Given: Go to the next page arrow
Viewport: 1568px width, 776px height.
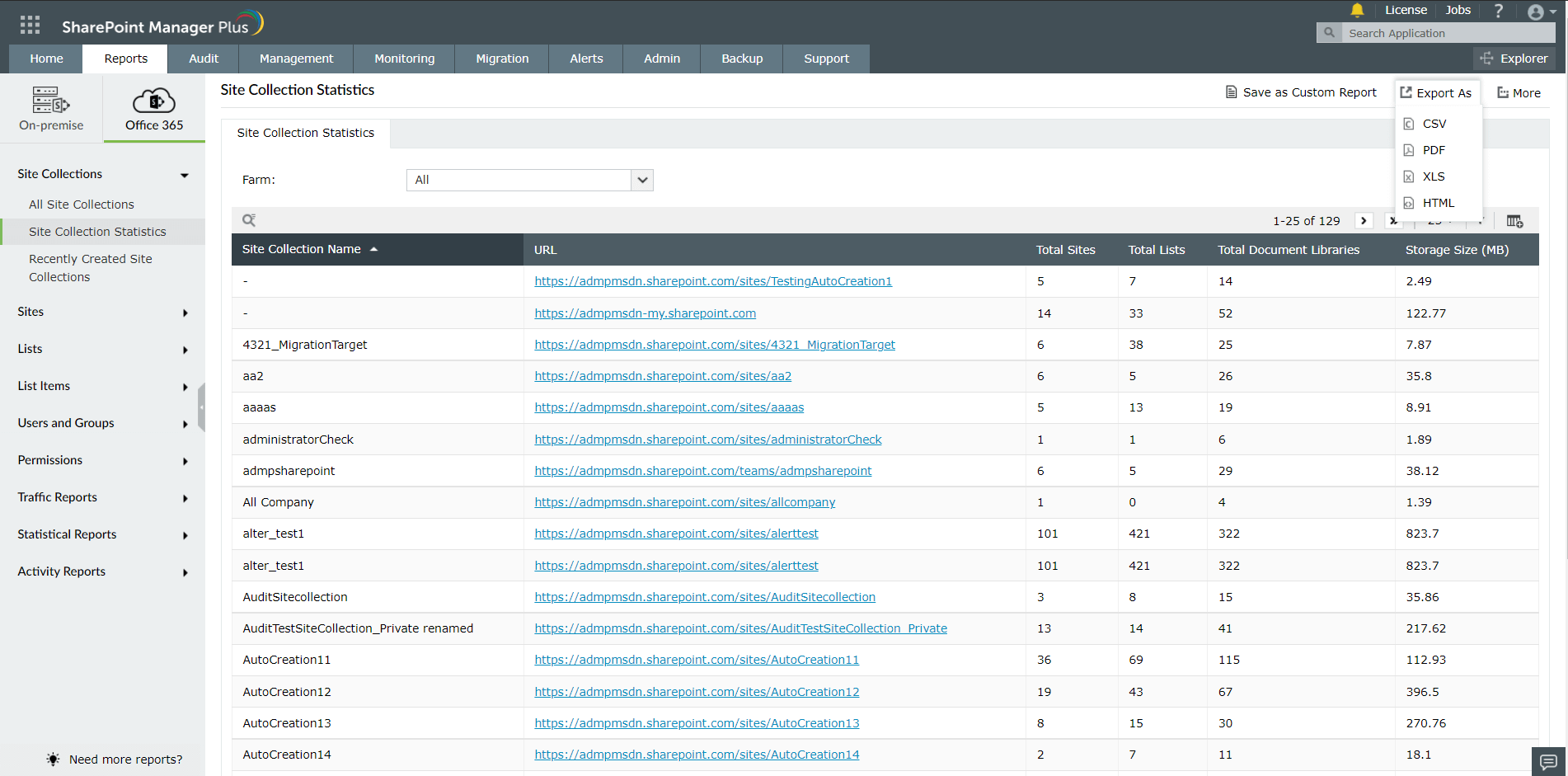Looking at the screenshot, I should coord(1364,221).
